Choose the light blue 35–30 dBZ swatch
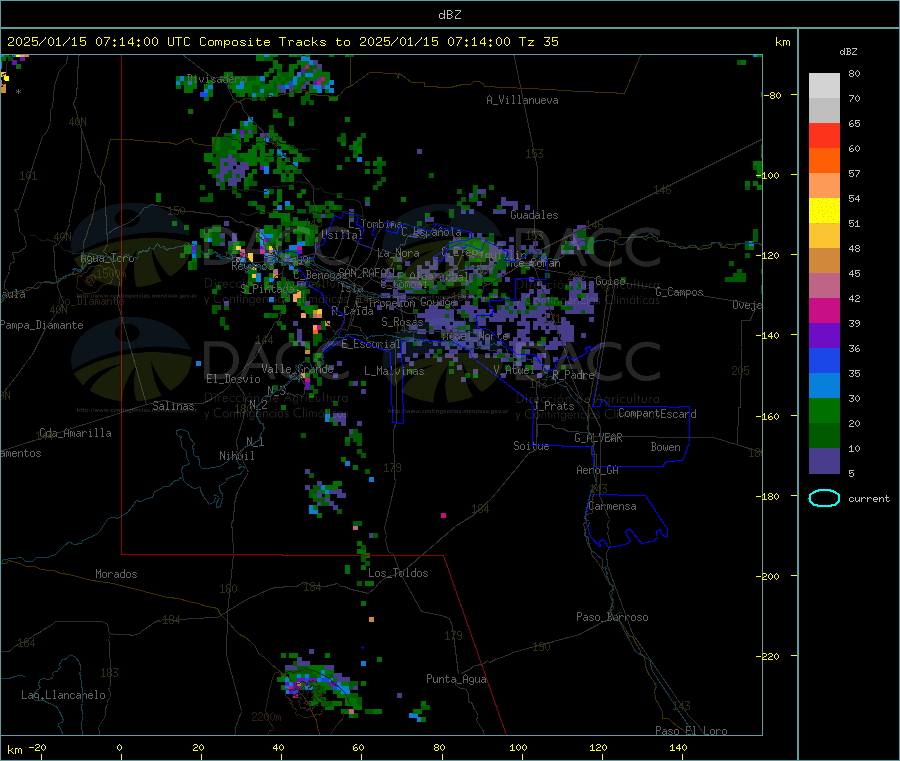 point(824,386)
